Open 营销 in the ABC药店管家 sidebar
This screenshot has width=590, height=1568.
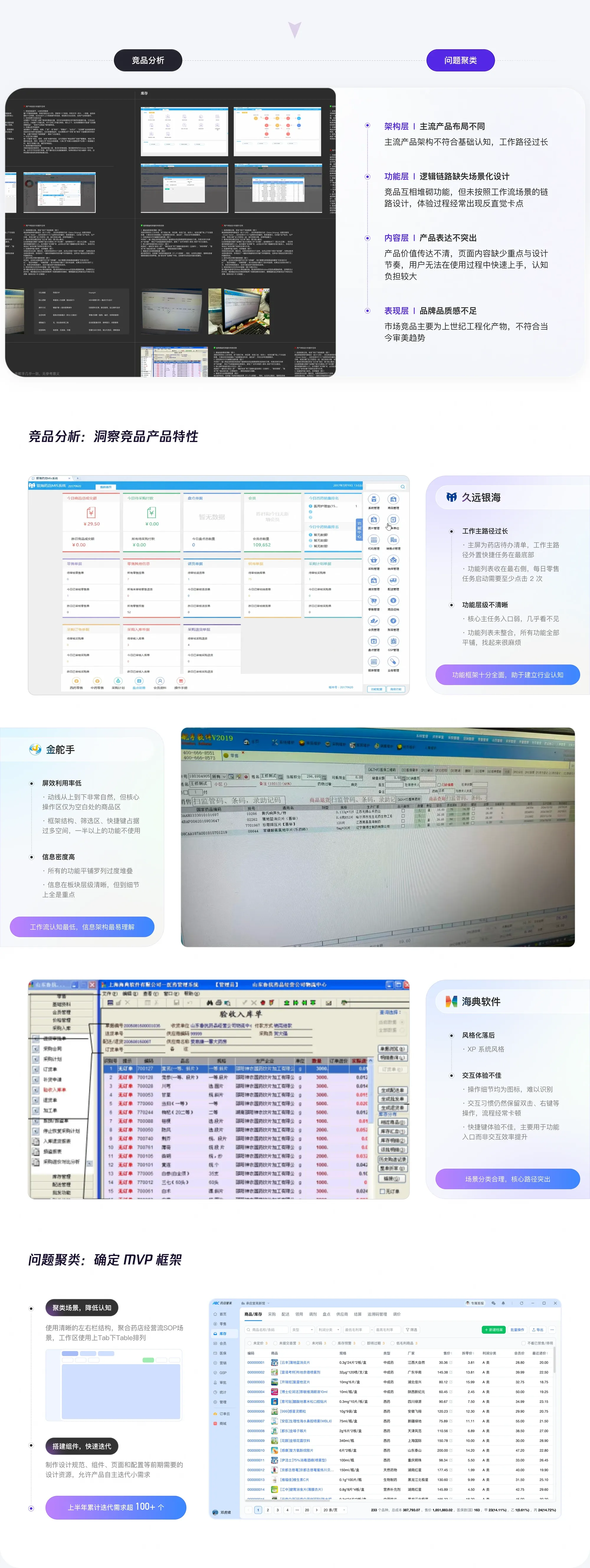[x=219, y=1363]
